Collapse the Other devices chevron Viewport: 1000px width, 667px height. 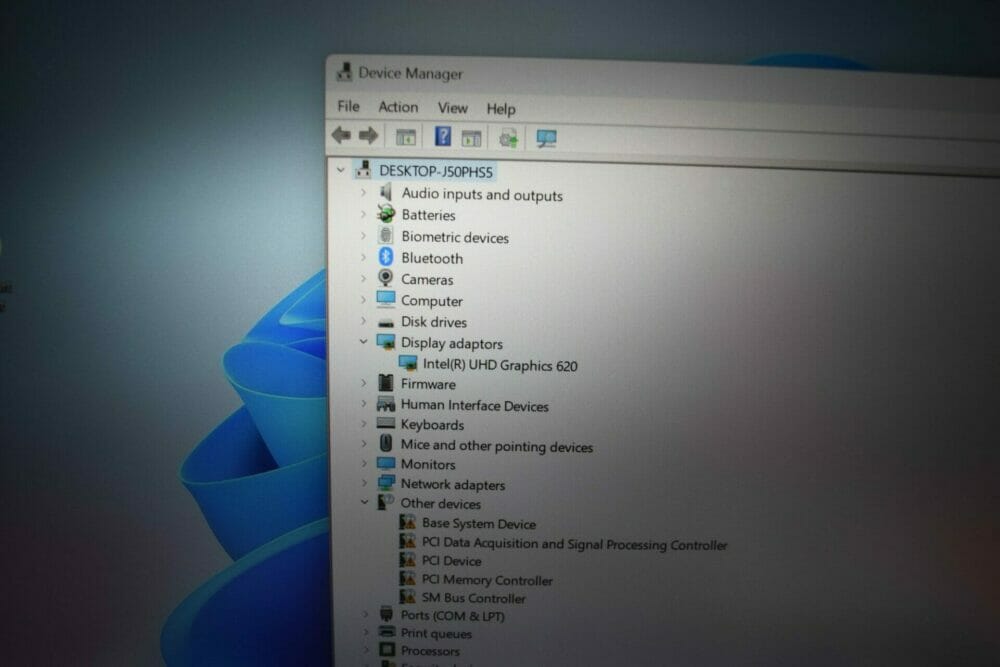[x=364, y=502]
